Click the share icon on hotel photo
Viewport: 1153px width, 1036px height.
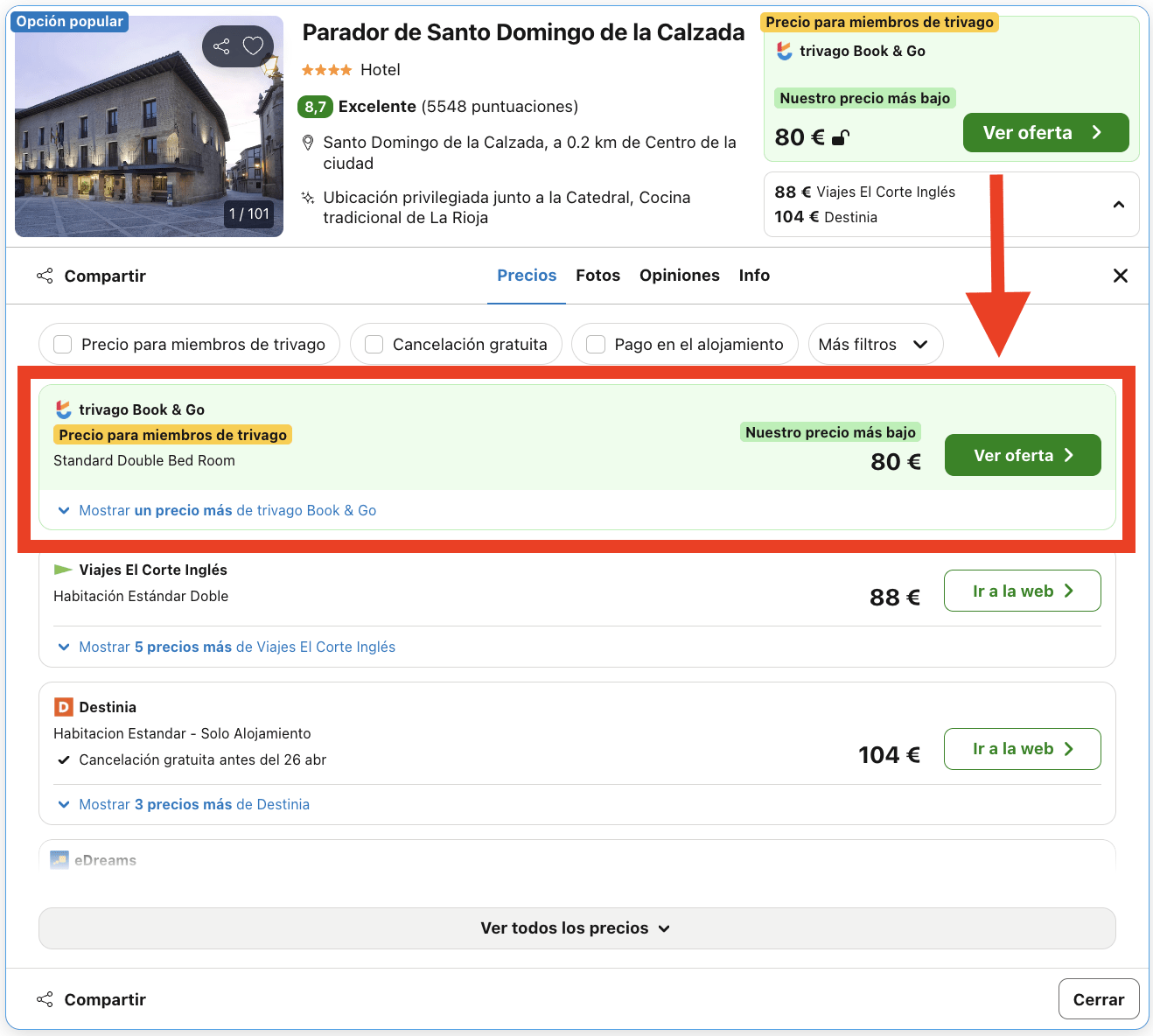222,45
